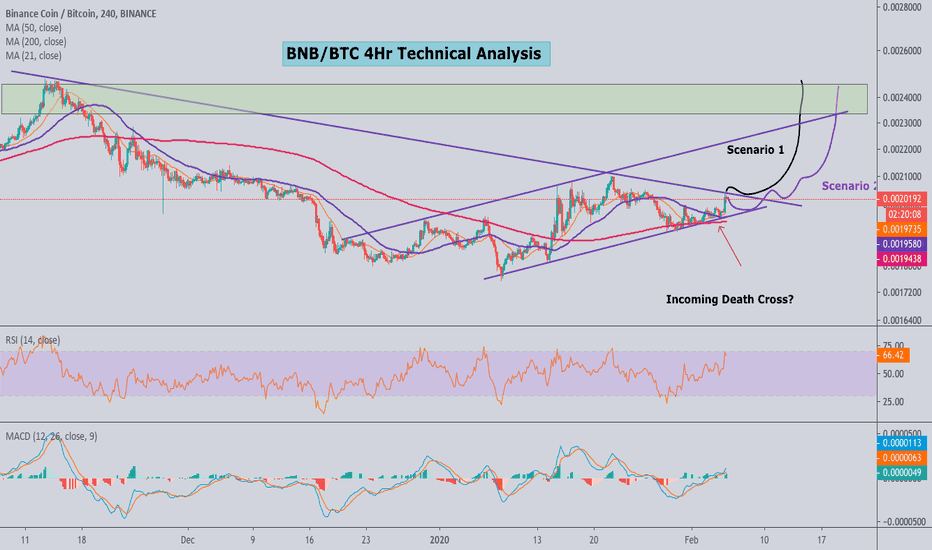
Task: Click the Dec date on time axis
Action: (188, 540)
